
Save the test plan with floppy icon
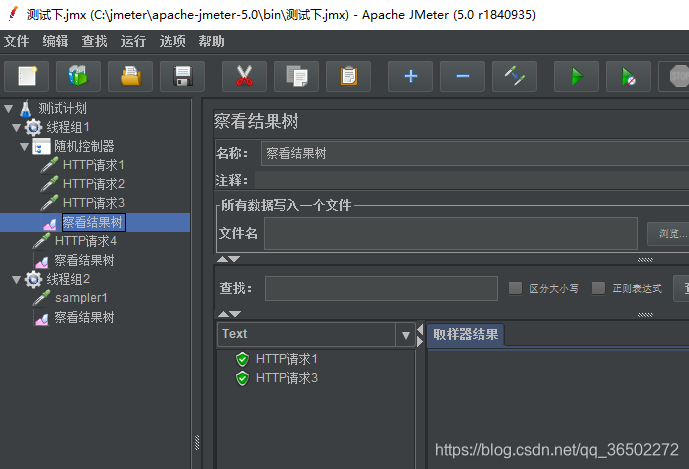click(182, 76)
